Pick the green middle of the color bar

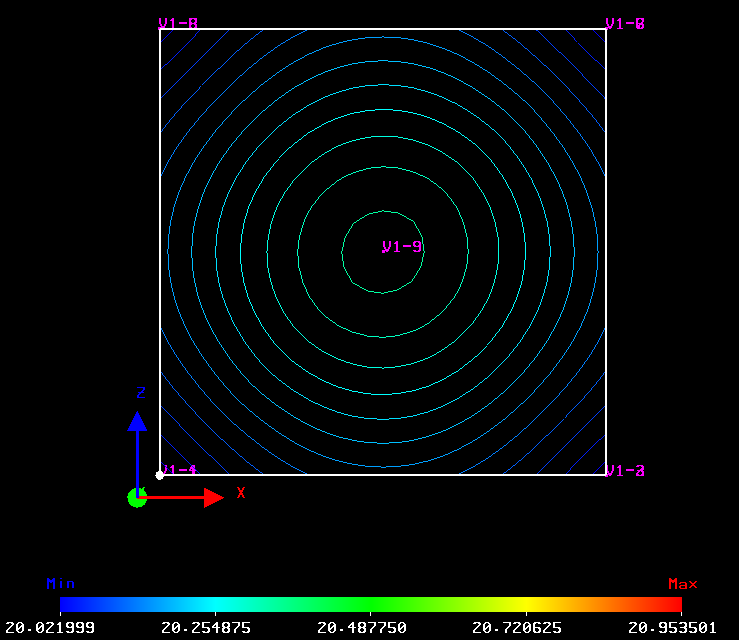click(371, 604)
